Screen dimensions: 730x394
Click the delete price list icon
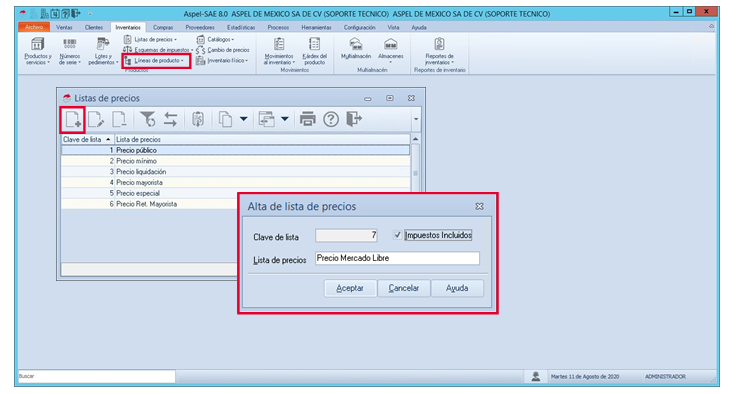point(119,120)
